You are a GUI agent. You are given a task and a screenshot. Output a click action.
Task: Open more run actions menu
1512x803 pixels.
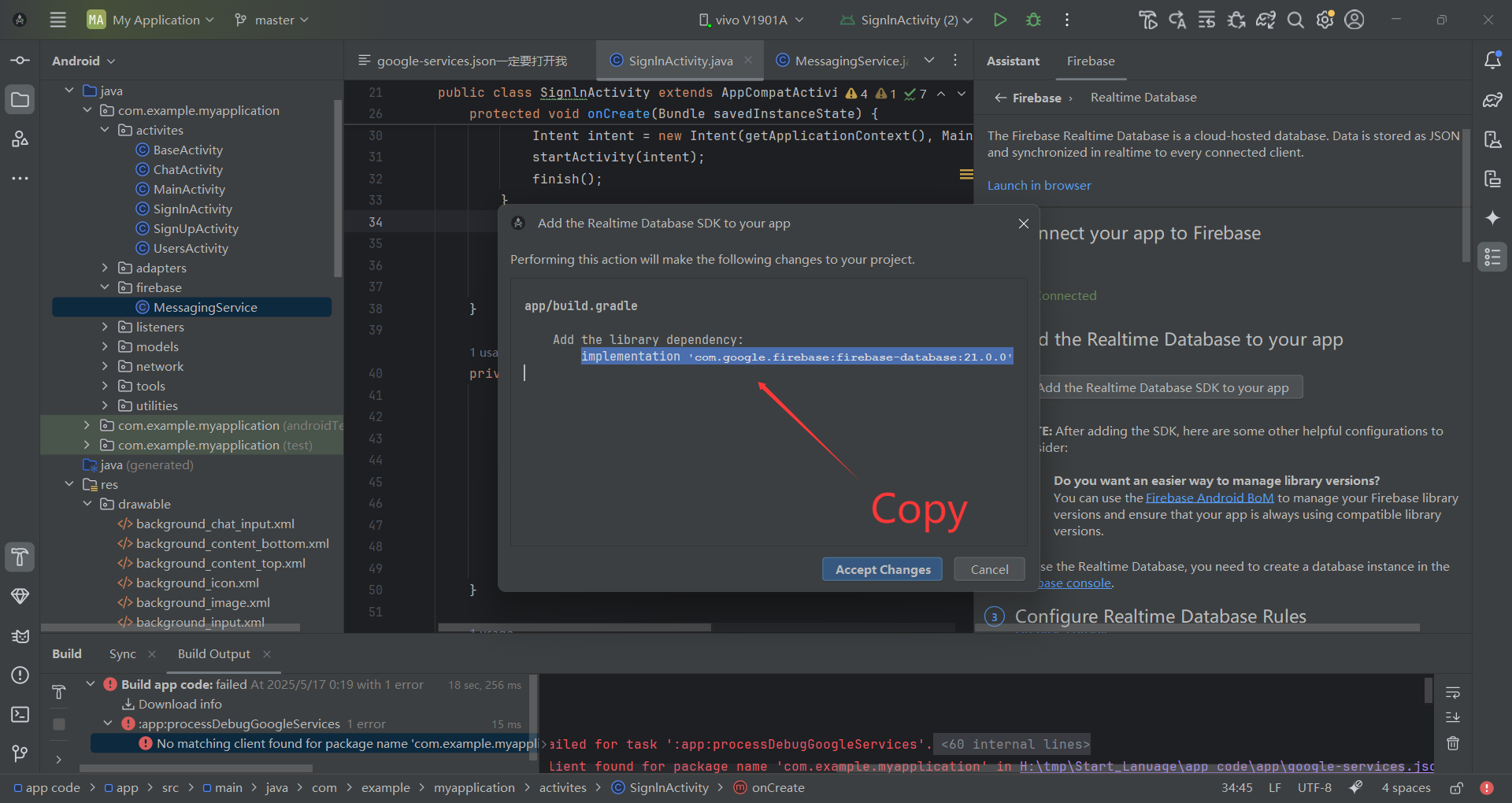click(x=1067, y=20)
